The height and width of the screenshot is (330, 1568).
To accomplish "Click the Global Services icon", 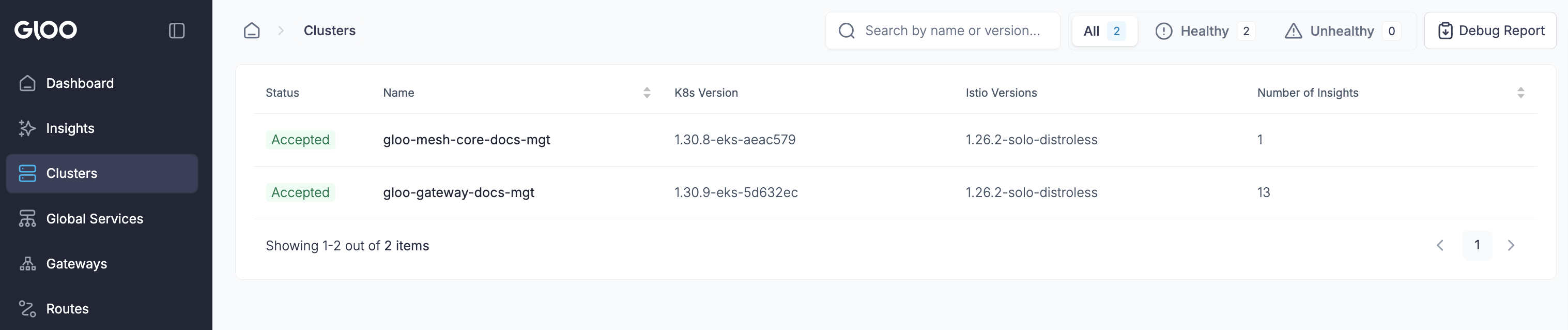I will pyautogui.click(x=27, y=219).
